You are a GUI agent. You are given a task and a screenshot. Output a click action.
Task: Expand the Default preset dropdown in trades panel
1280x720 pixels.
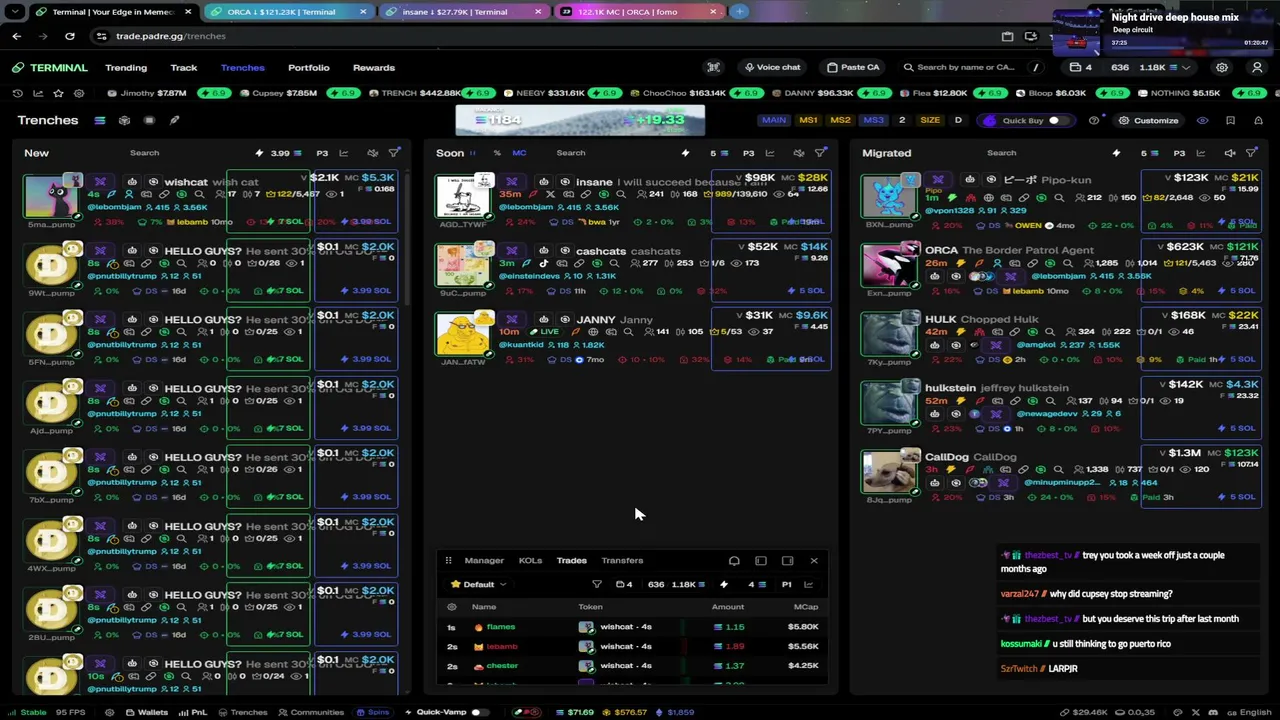point(479,585)
